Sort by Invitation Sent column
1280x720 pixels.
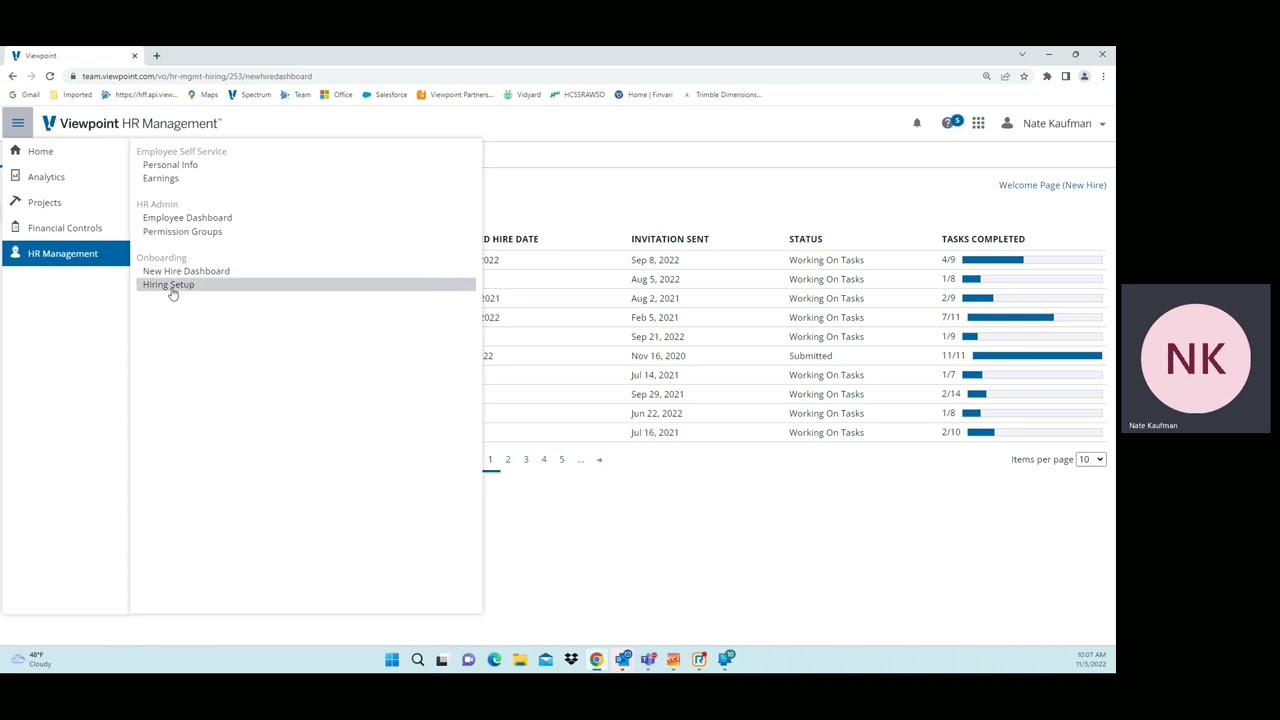point(670,239)
